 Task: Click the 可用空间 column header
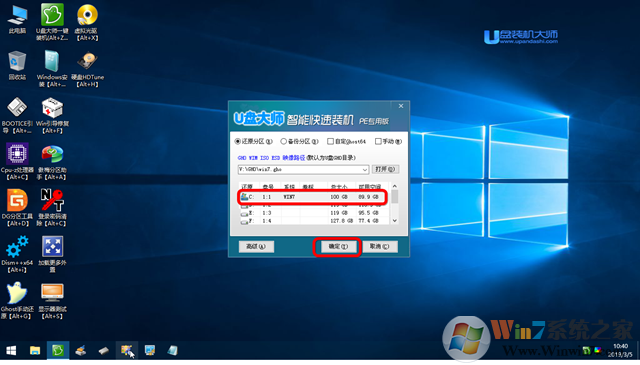(370, 187)
